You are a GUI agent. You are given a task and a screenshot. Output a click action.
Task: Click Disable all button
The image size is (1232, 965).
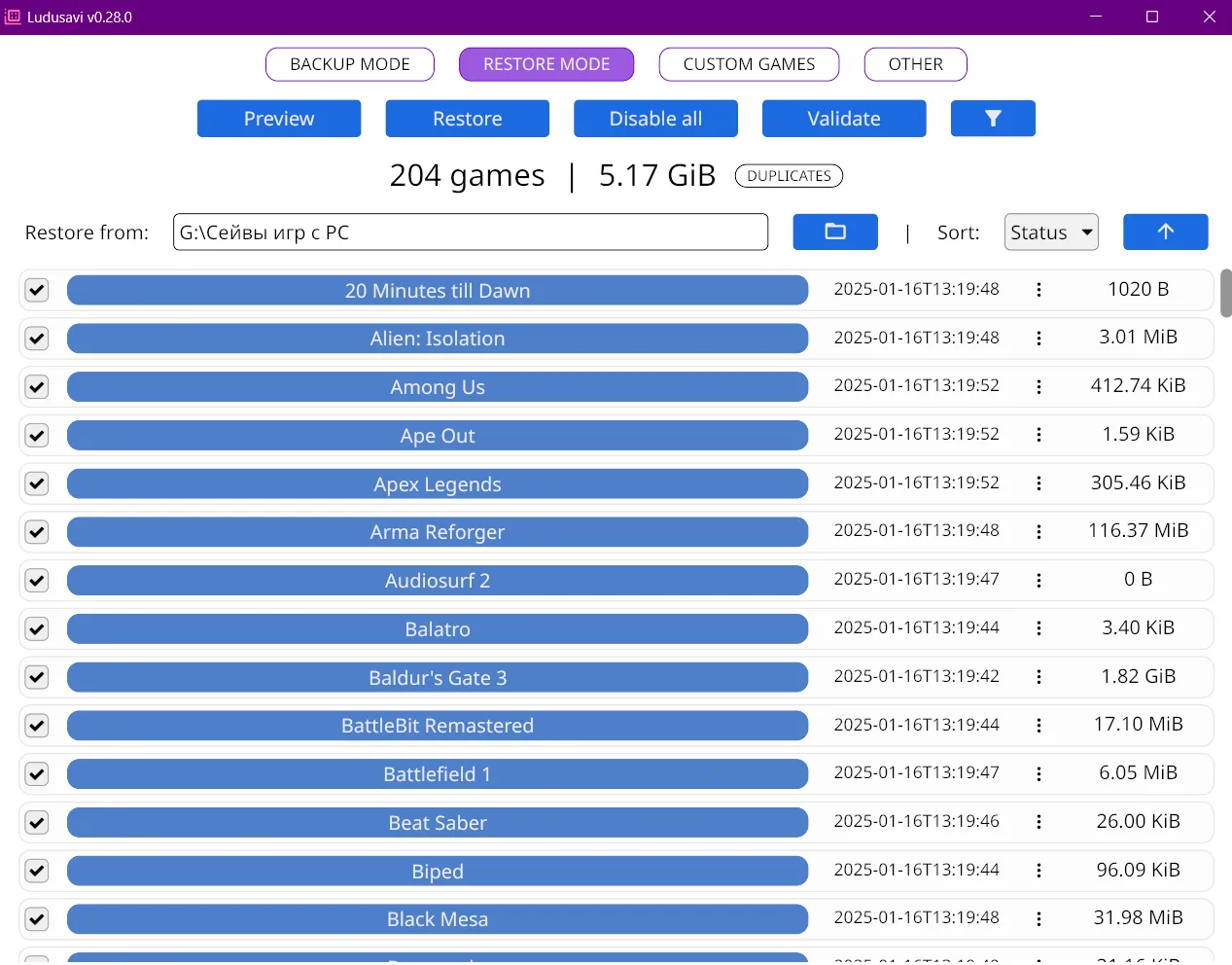(655, 119)
